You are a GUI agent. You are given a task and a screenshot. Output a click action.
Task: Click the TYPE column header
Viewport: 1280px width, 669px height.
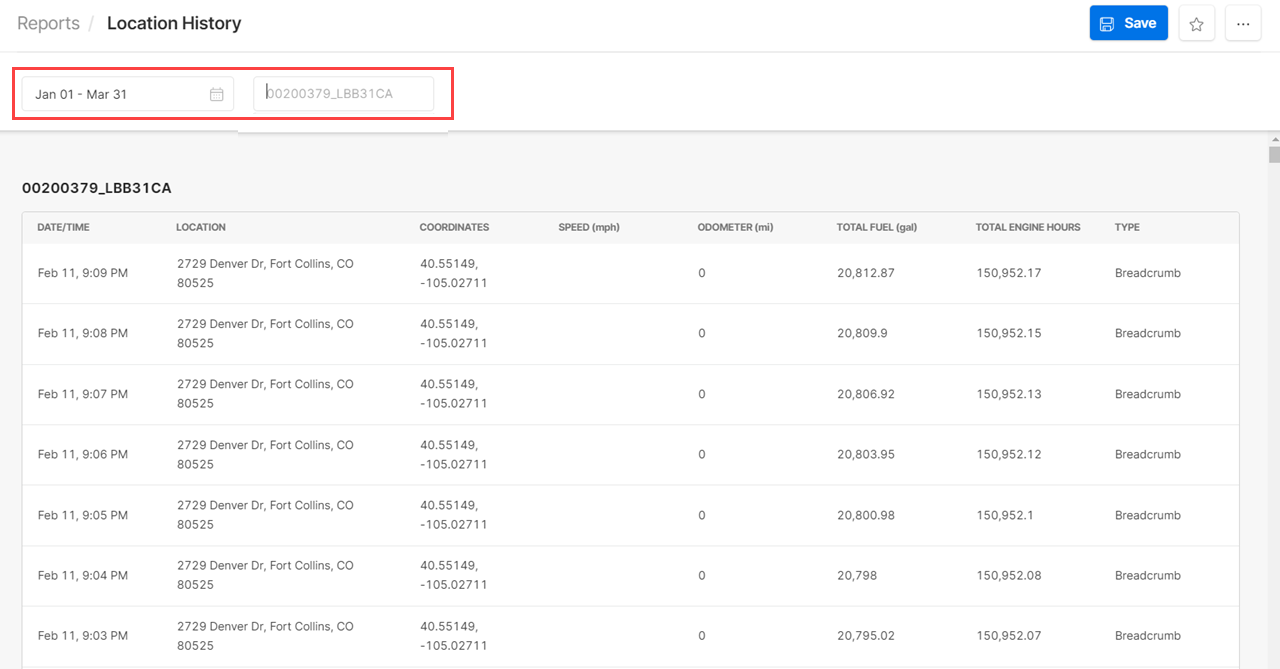(1127, 227)
